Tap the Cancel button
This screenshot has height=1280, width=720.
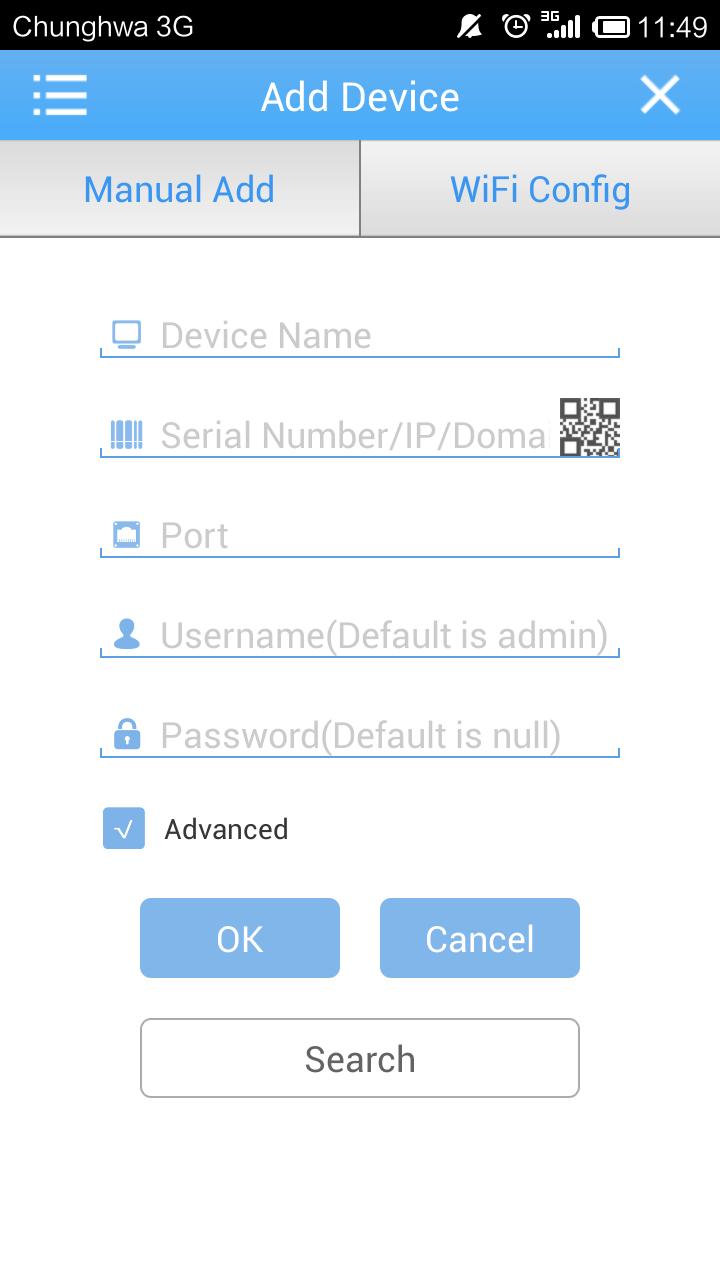pyautogui.click(x=480, y=938)
